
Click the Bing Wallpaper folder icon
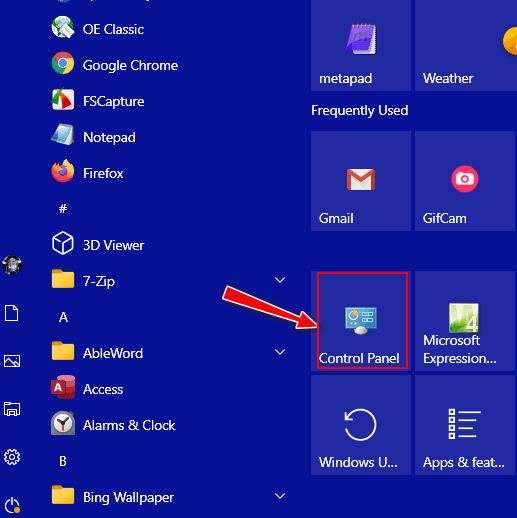(x=63, y=495)
